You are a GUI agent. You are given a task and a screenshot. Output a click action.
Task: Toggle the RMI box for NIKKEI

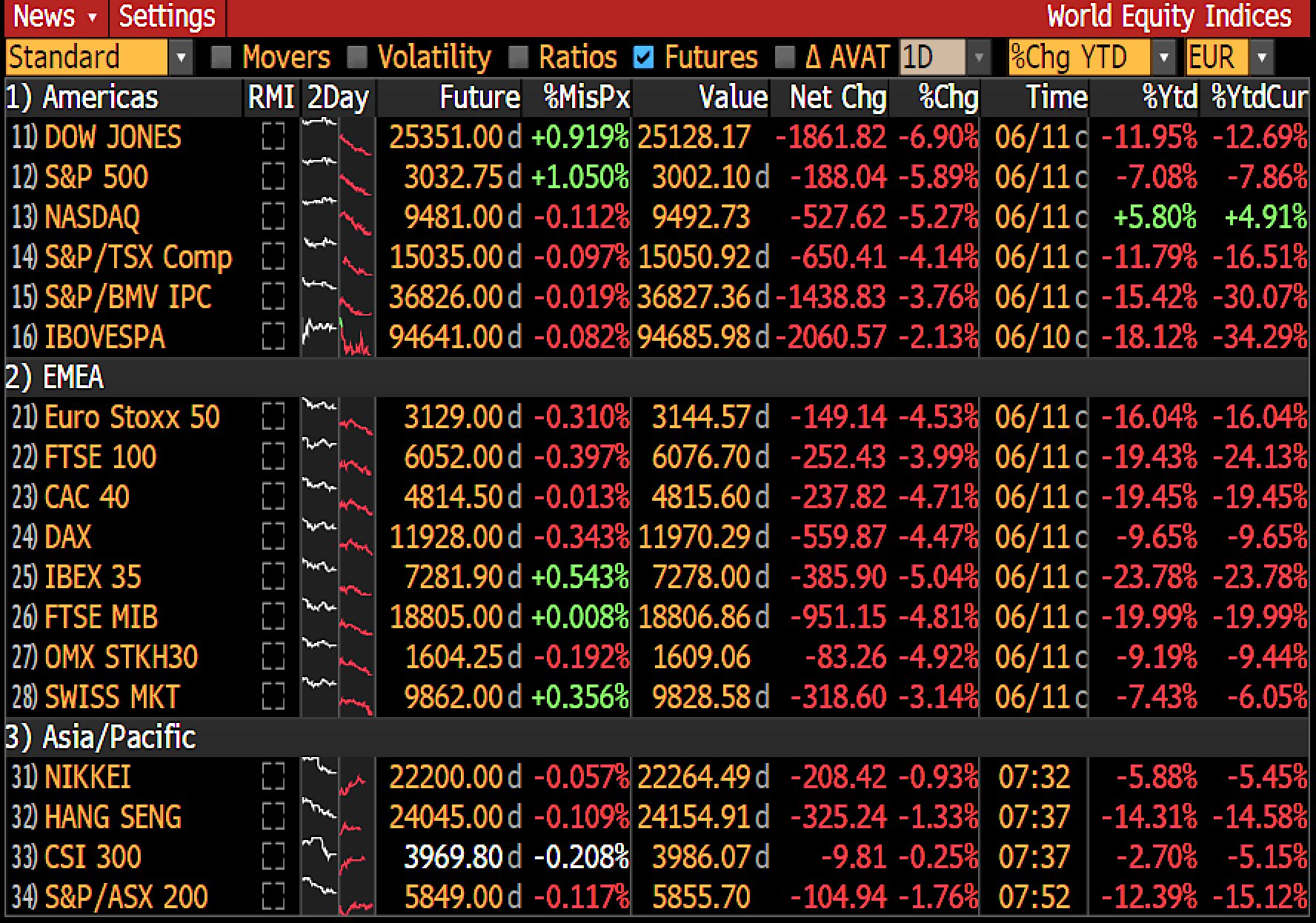pyautogui.click(x=273, y=777)
